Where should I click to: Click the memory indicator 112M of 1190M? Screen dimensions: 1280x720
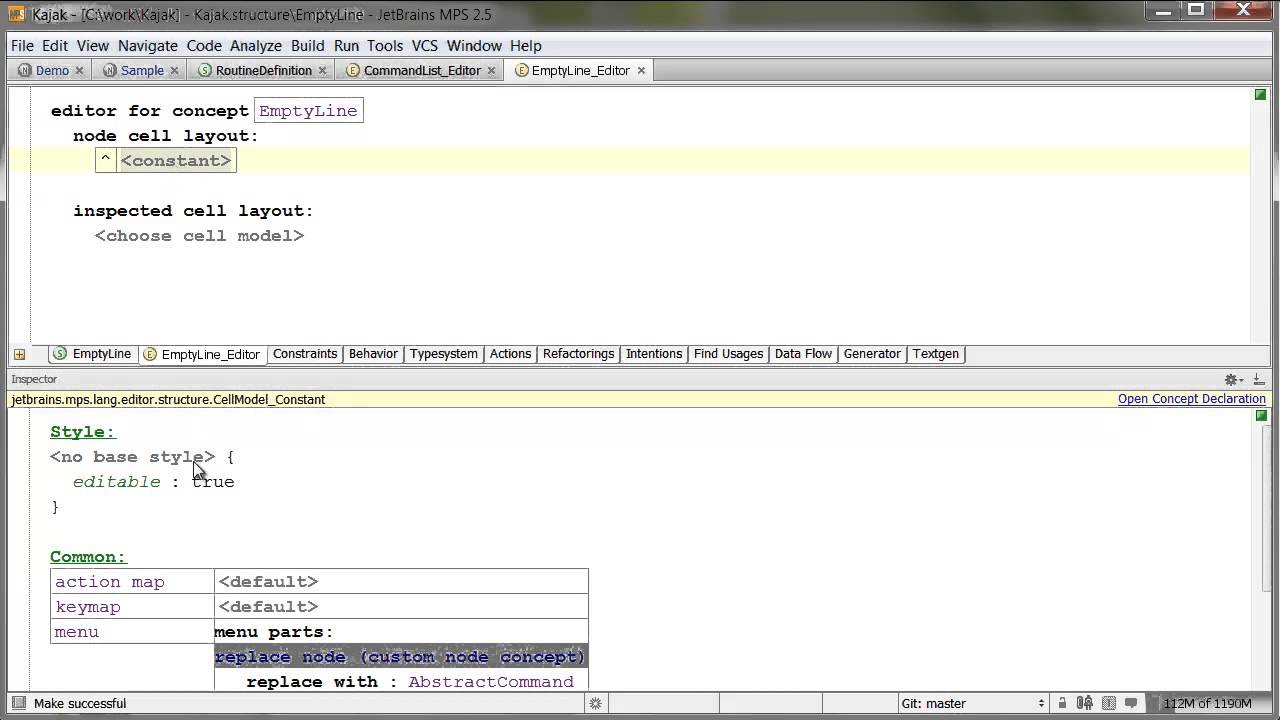point(1207,703)
